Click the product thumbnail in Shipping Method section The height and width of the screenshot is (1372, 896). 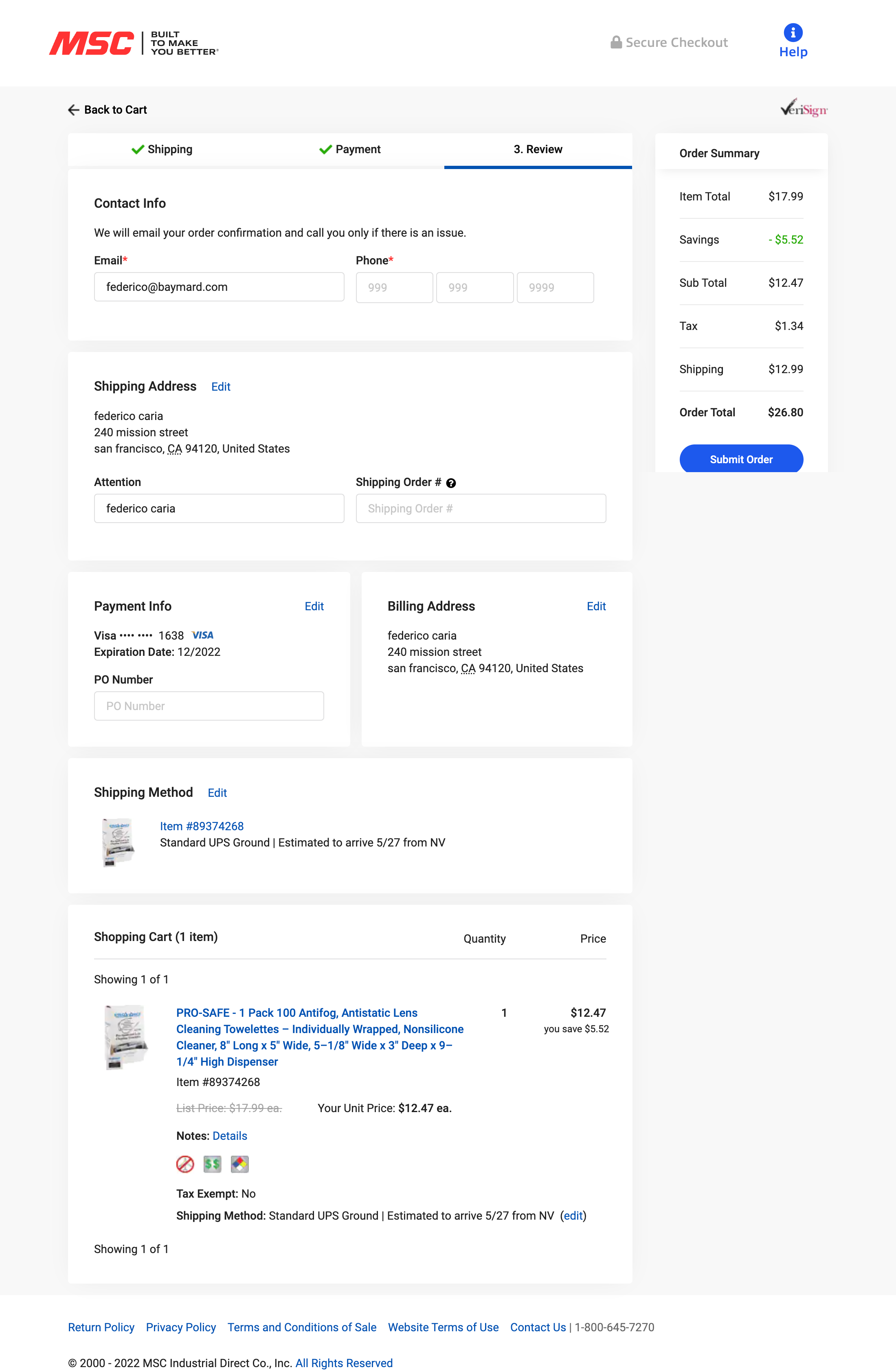coord(118,842)
